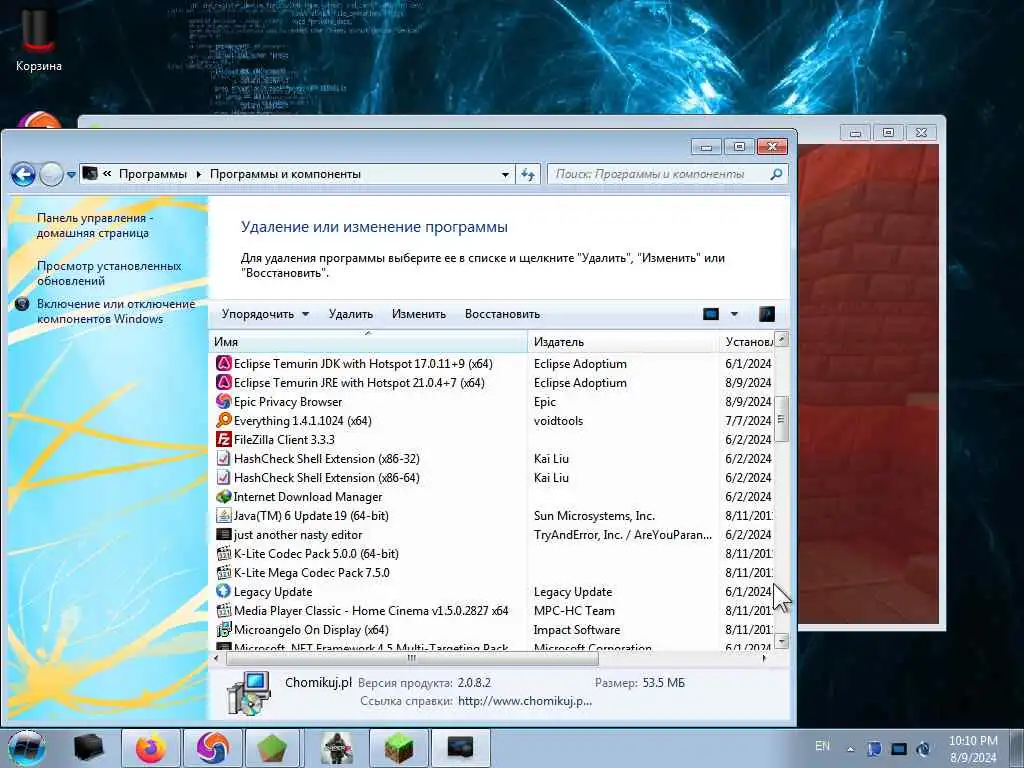Expand the breadcrumb arrow after Программы
The image size is (1024, 768).
[199, 174]
